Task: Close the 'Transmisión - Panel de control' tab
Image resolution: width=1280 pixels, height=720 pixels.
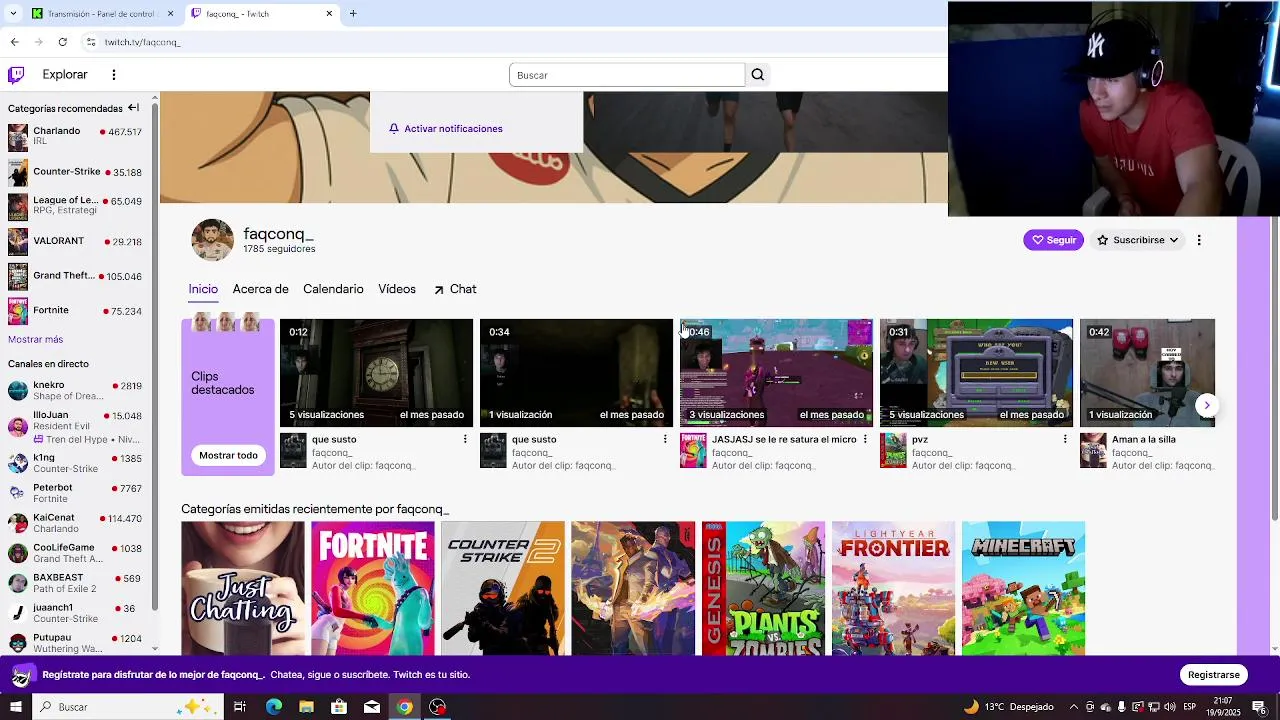Action: [x=170, y=14]
